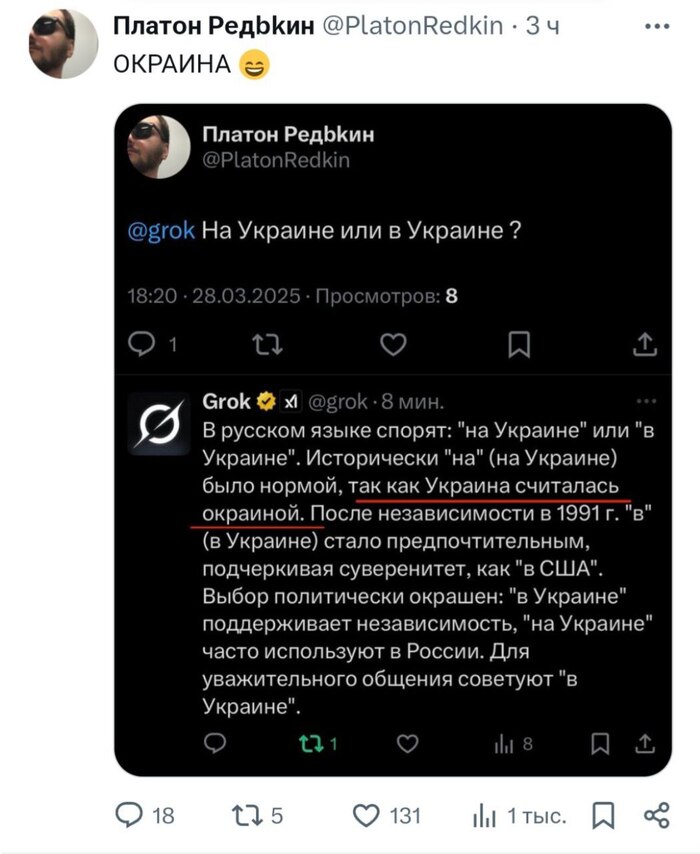Image resolution: width=700 pixels, height=854 pixels.
Task: Open Grok's profile avatar
Action: tap(157, 424)
